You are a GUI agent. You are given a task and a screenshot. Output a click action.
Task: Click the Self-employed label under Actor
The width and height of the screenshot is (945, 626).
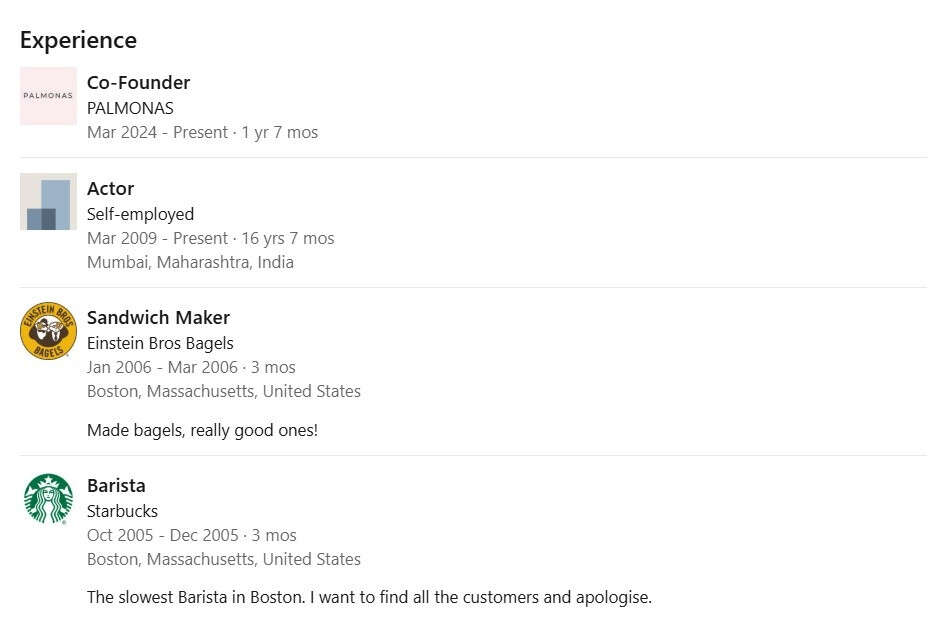tap(140, 214)
